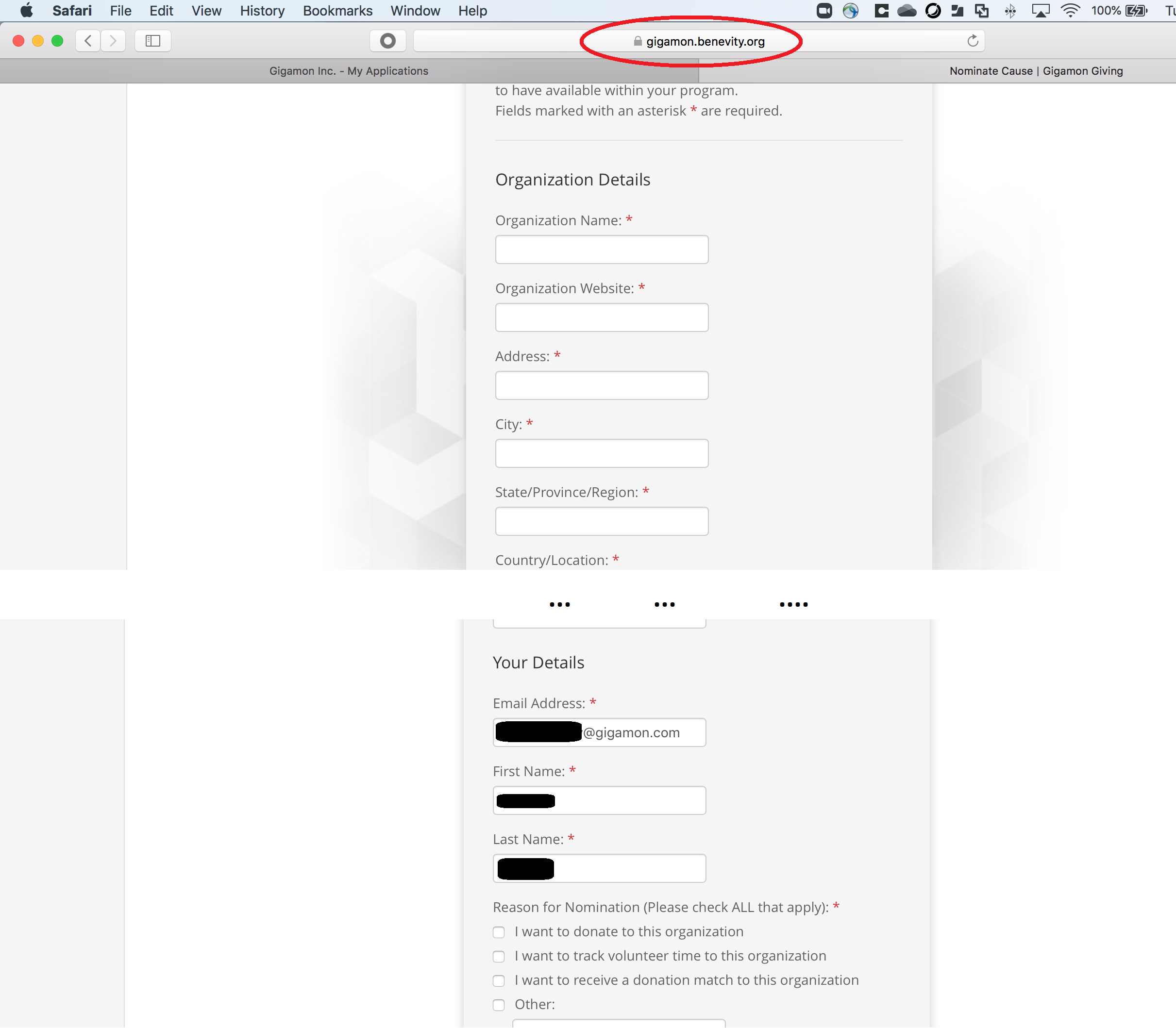The image size is (1176, 1028).
Task: Check the battery status icon
Action: coord(1136,10)
